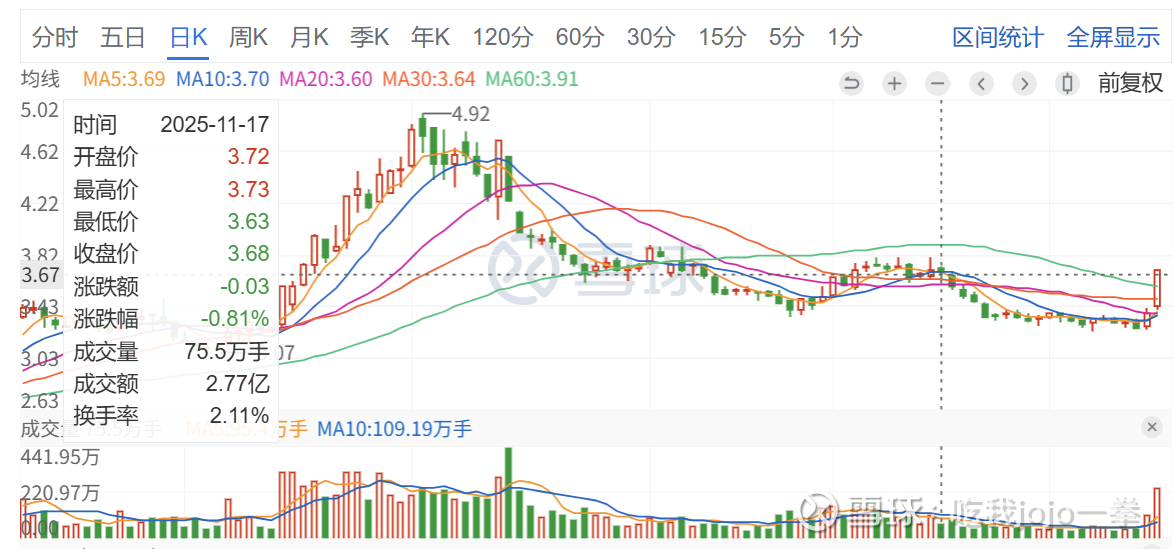Screen dimensions: 1175x549
Task: Shift chart right with the next arrow
Action: tap(1024, 83)
